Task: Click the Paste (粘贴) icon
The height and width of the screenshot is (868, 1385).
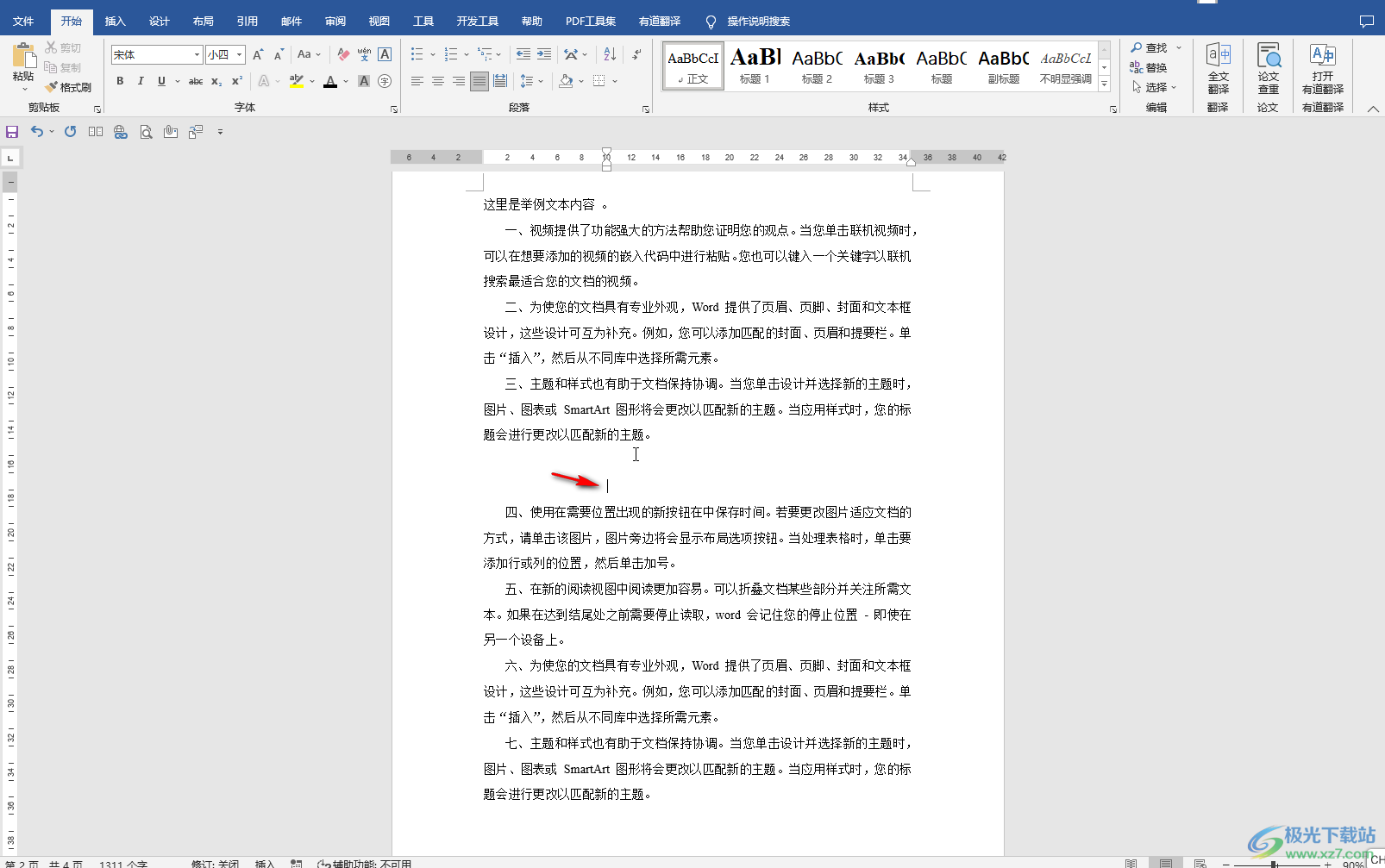Action: tap(23, 57)
